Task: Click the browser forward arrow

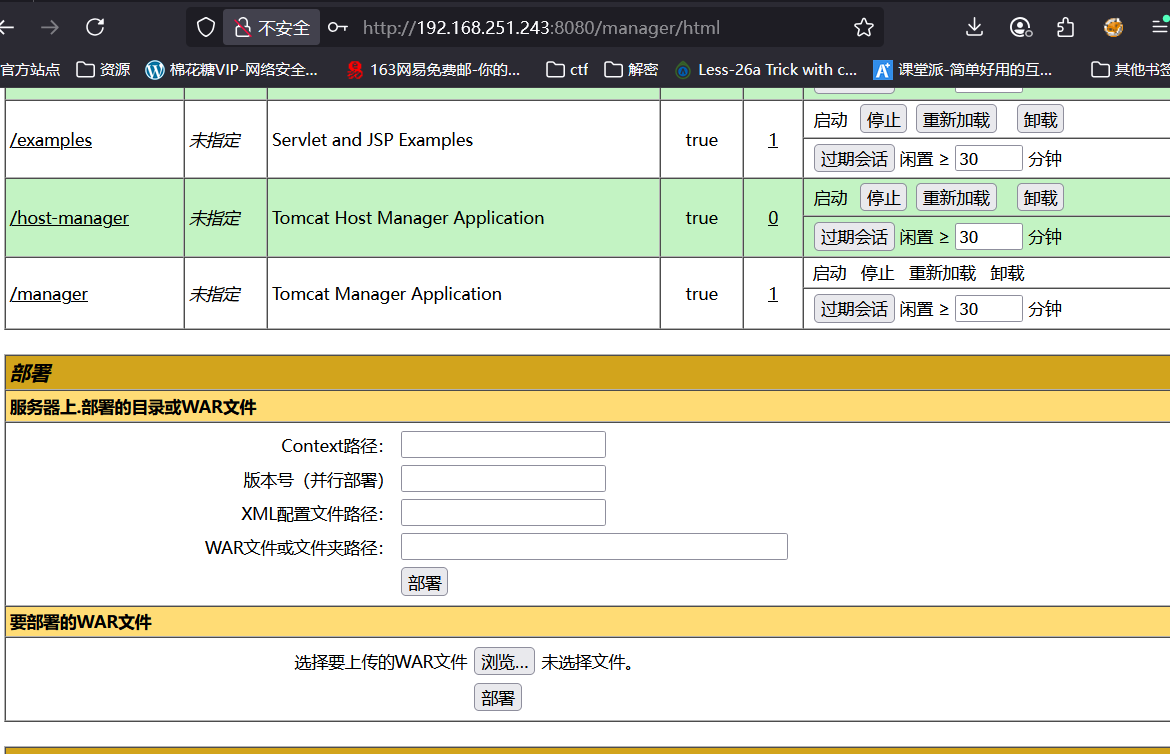Action: (x=50, y=28)
